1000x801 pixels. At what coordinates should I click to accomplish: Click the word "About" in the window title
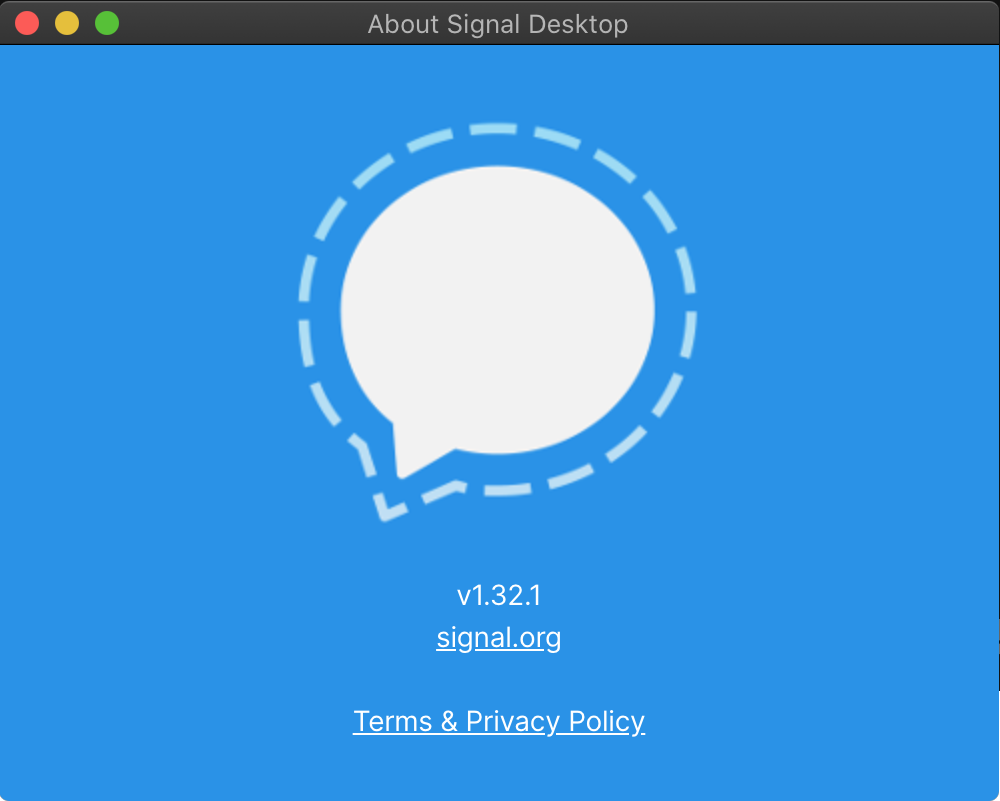pyautogui.click(x=403, y=24)
